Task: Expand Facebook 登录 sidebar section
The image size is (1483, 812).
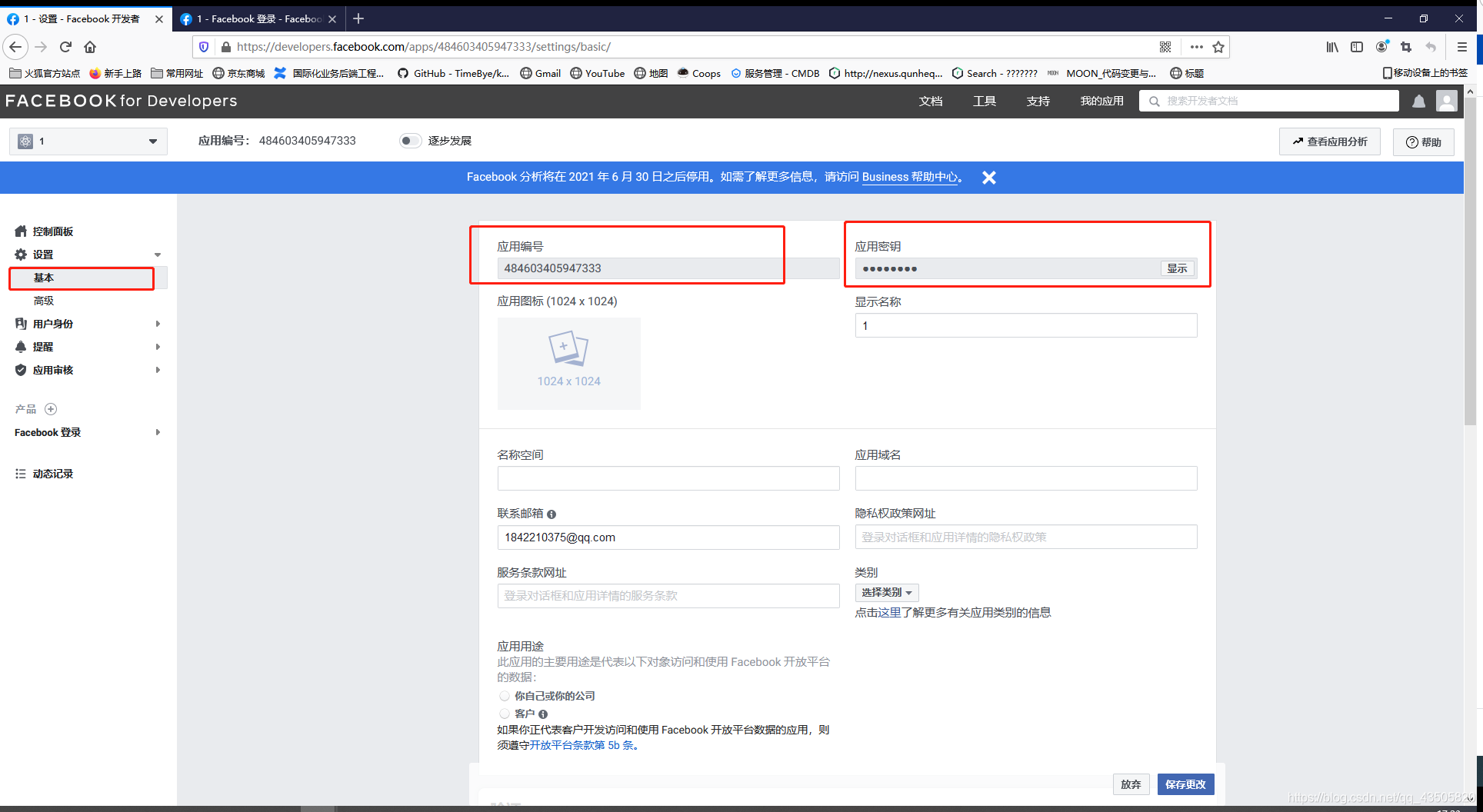Action: coord(158,432)
